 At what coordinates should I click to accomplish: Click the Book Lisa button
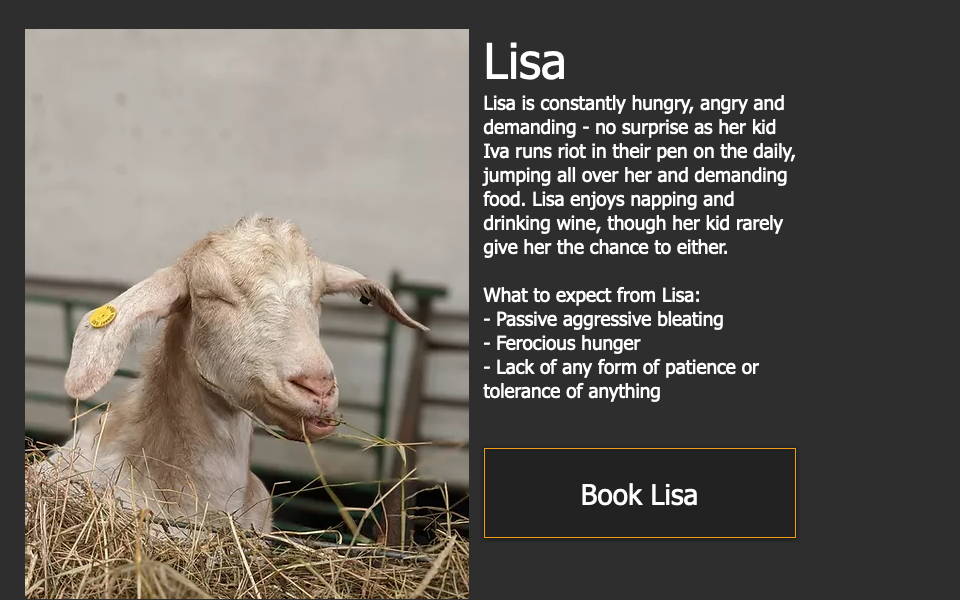point(639,493)
